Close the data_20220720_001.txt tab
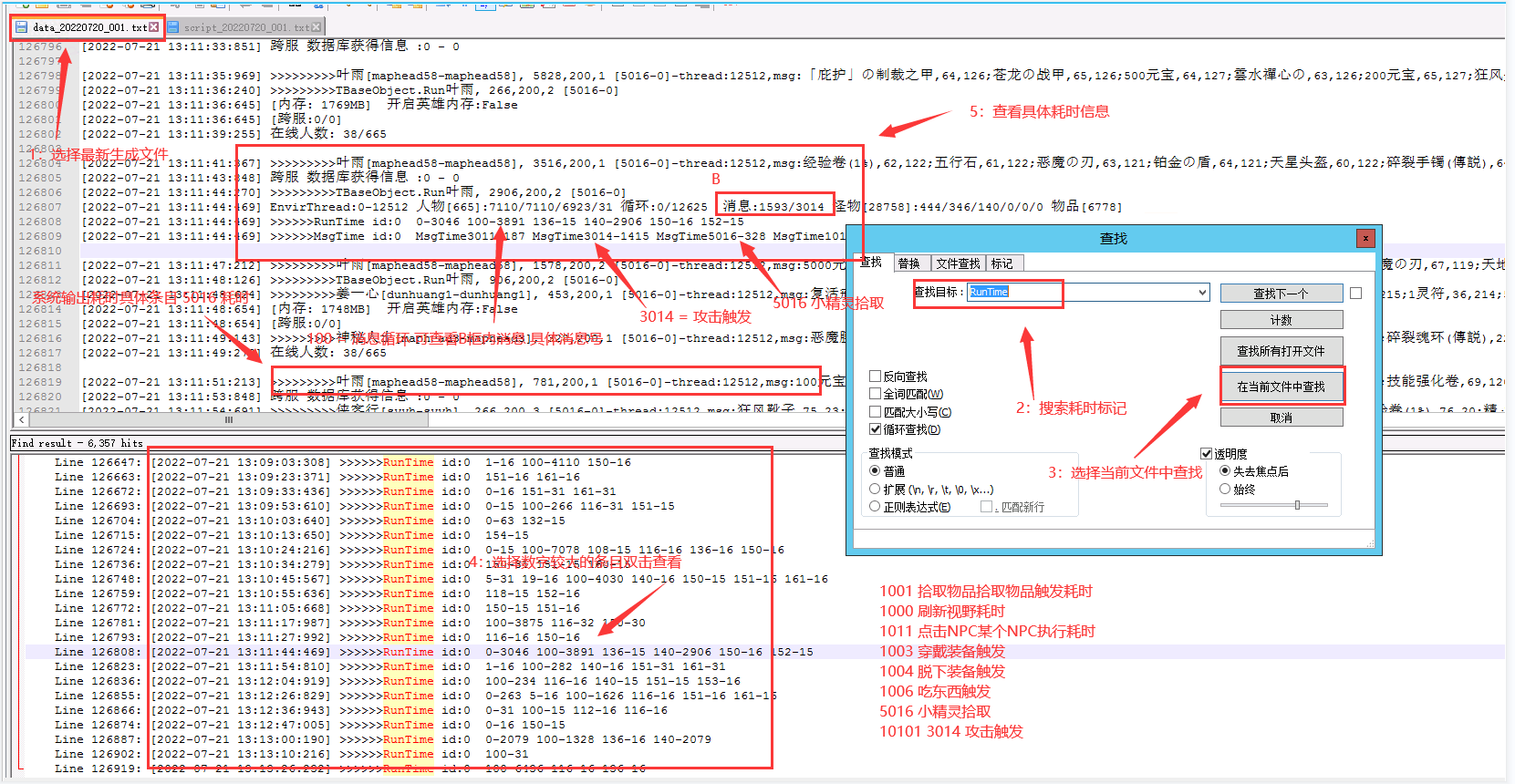Screen dimensions: 1515x784 point(154,27)
